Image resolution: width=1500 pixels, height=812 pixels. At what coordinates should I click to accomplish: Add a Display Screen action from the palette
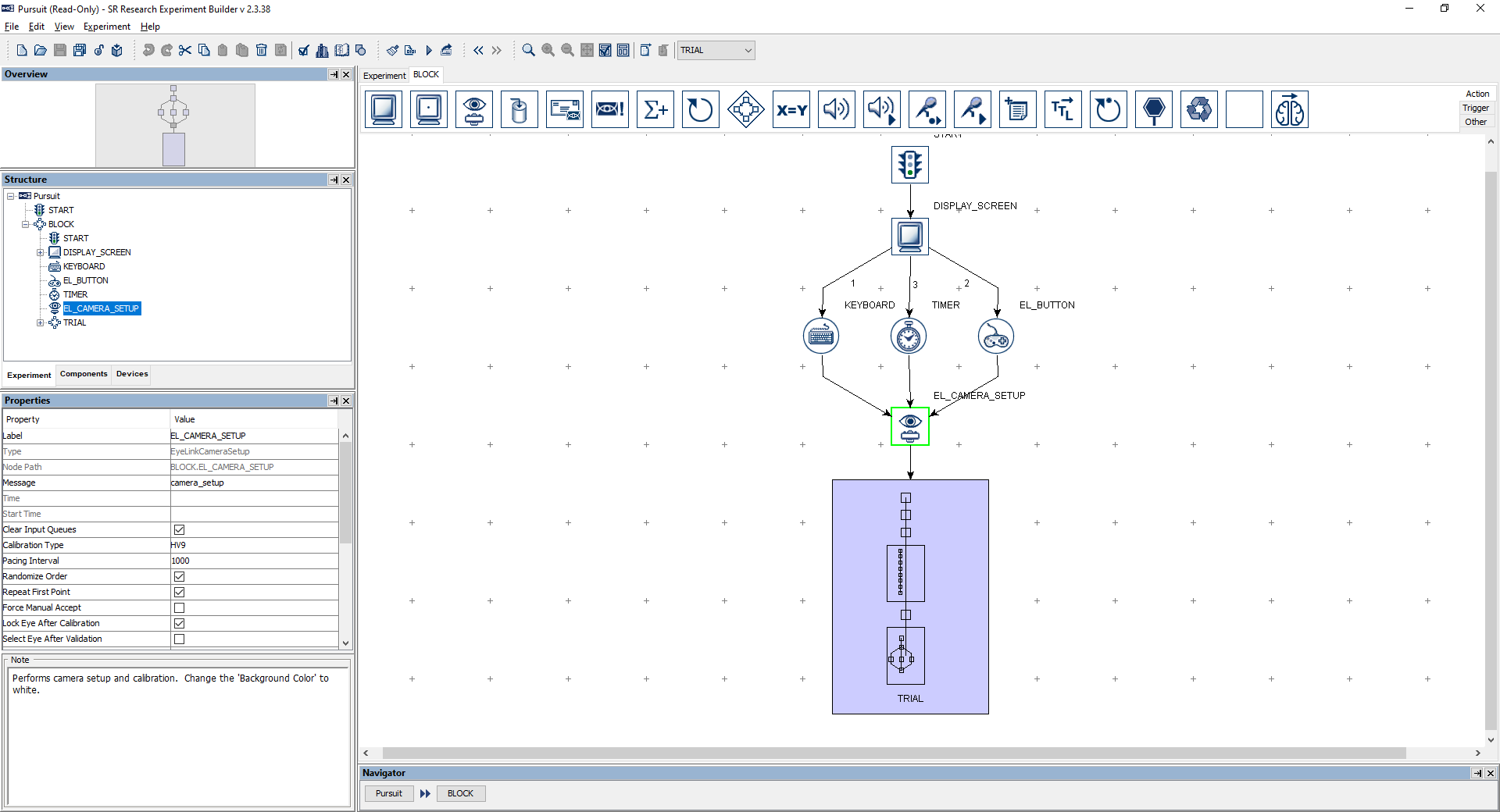click(x=384, y=109)
